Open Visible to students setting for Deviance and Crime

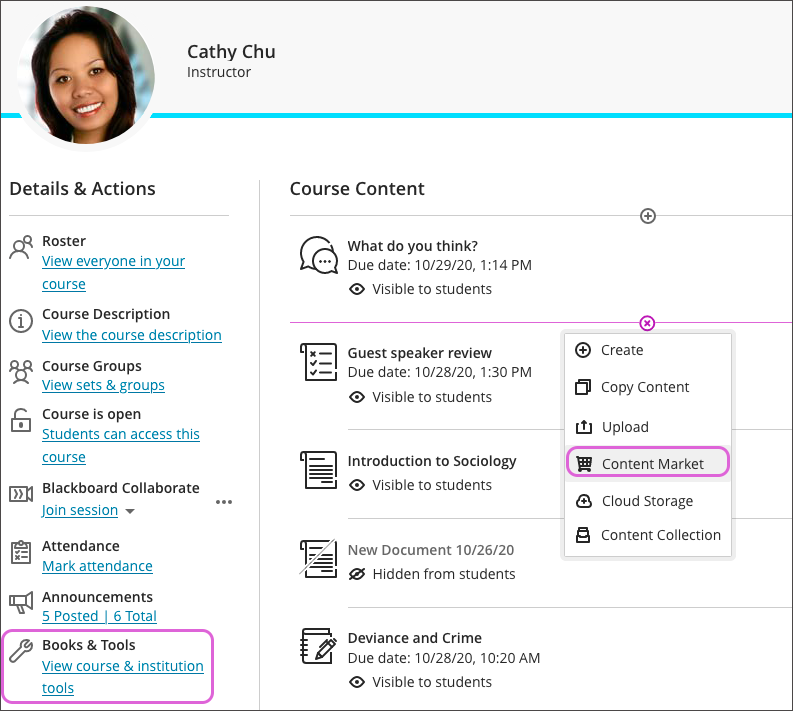pyautogui.click(x=432, y=682)
